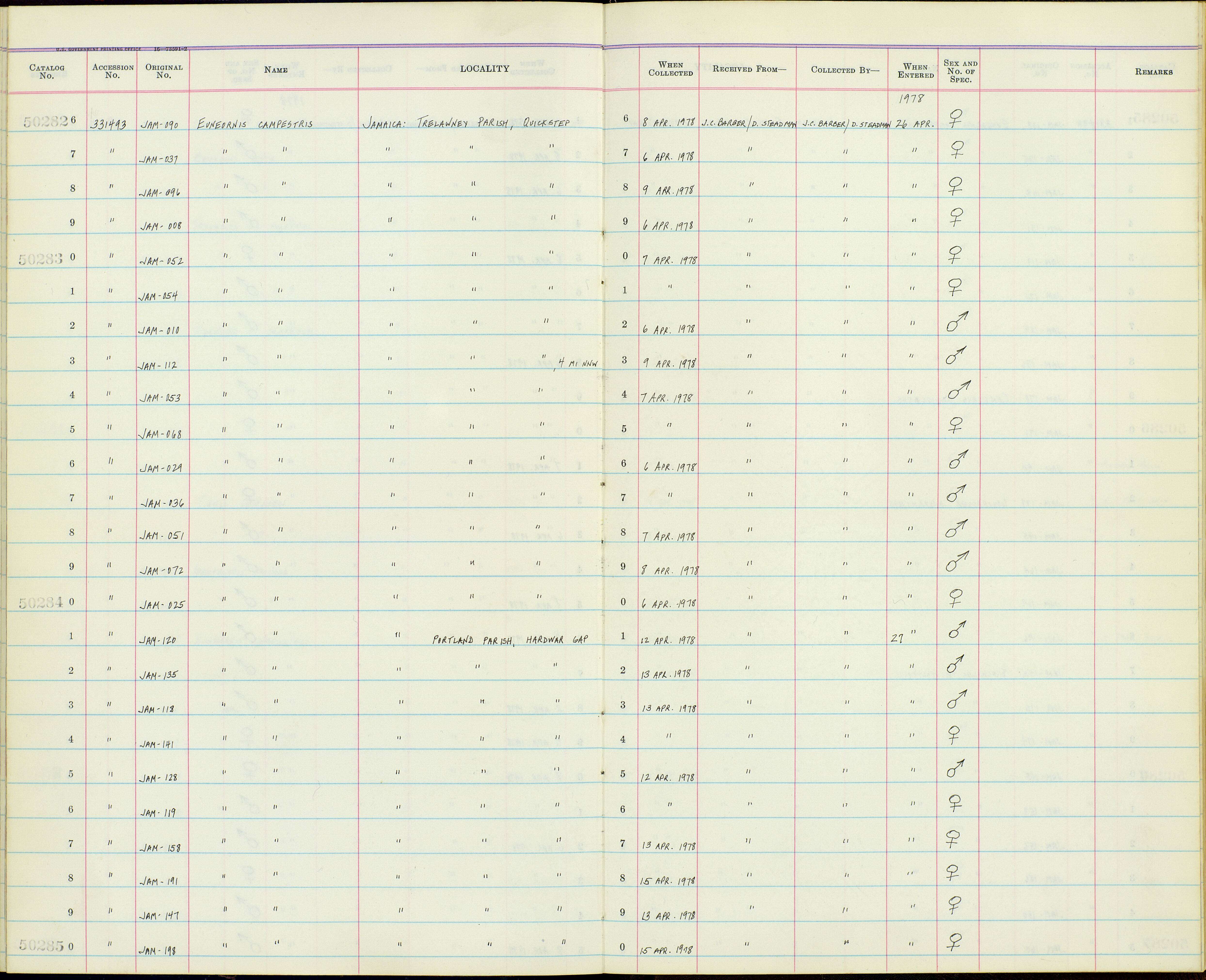The image size is (1206, 980).
Task: Click the "Catalog No." column header
Action: tap(47, 72)
